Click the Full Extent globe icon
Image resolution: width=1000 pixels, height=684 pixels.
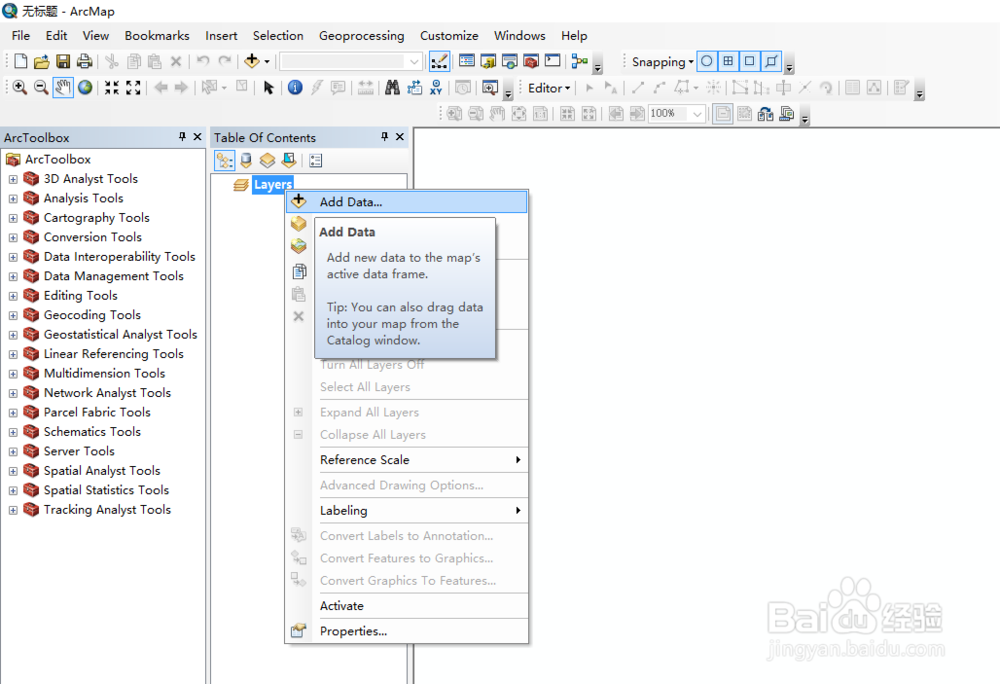tap(85, 87)
